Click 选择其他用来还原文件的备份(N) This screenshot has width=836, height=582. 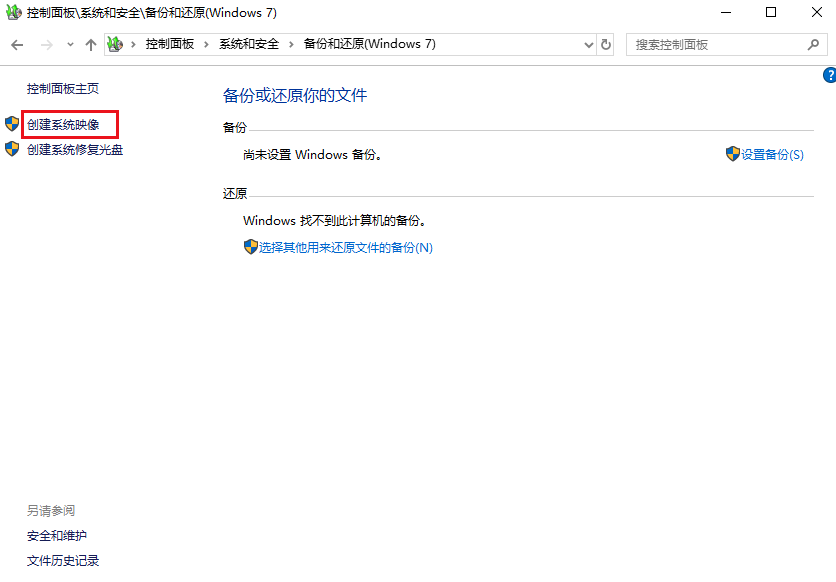click(345, 247)
